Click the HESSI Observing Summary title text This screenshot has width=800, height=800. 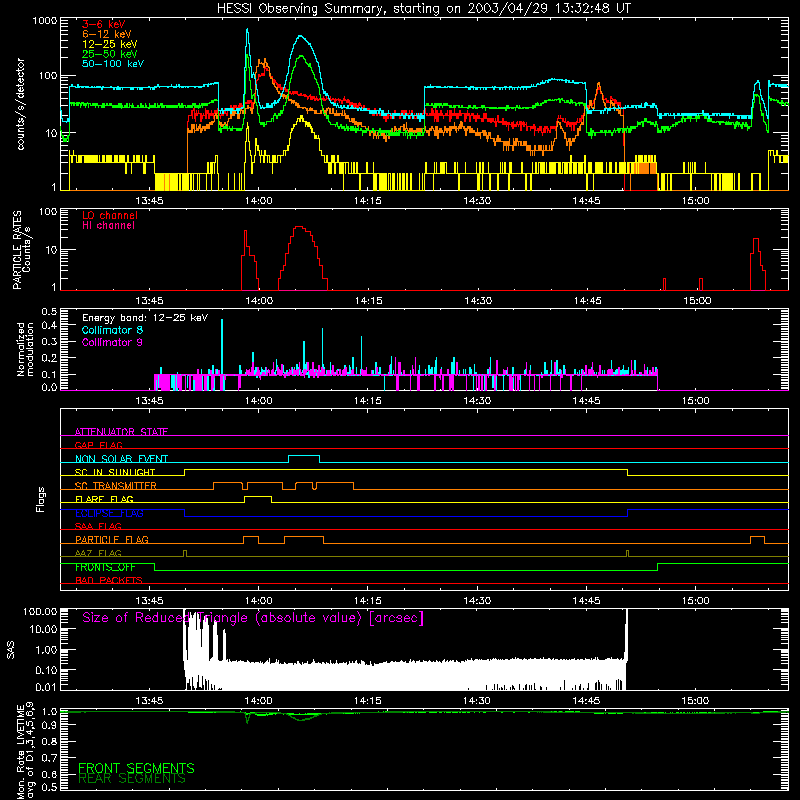pyautogui.click(x=424, y=9)
